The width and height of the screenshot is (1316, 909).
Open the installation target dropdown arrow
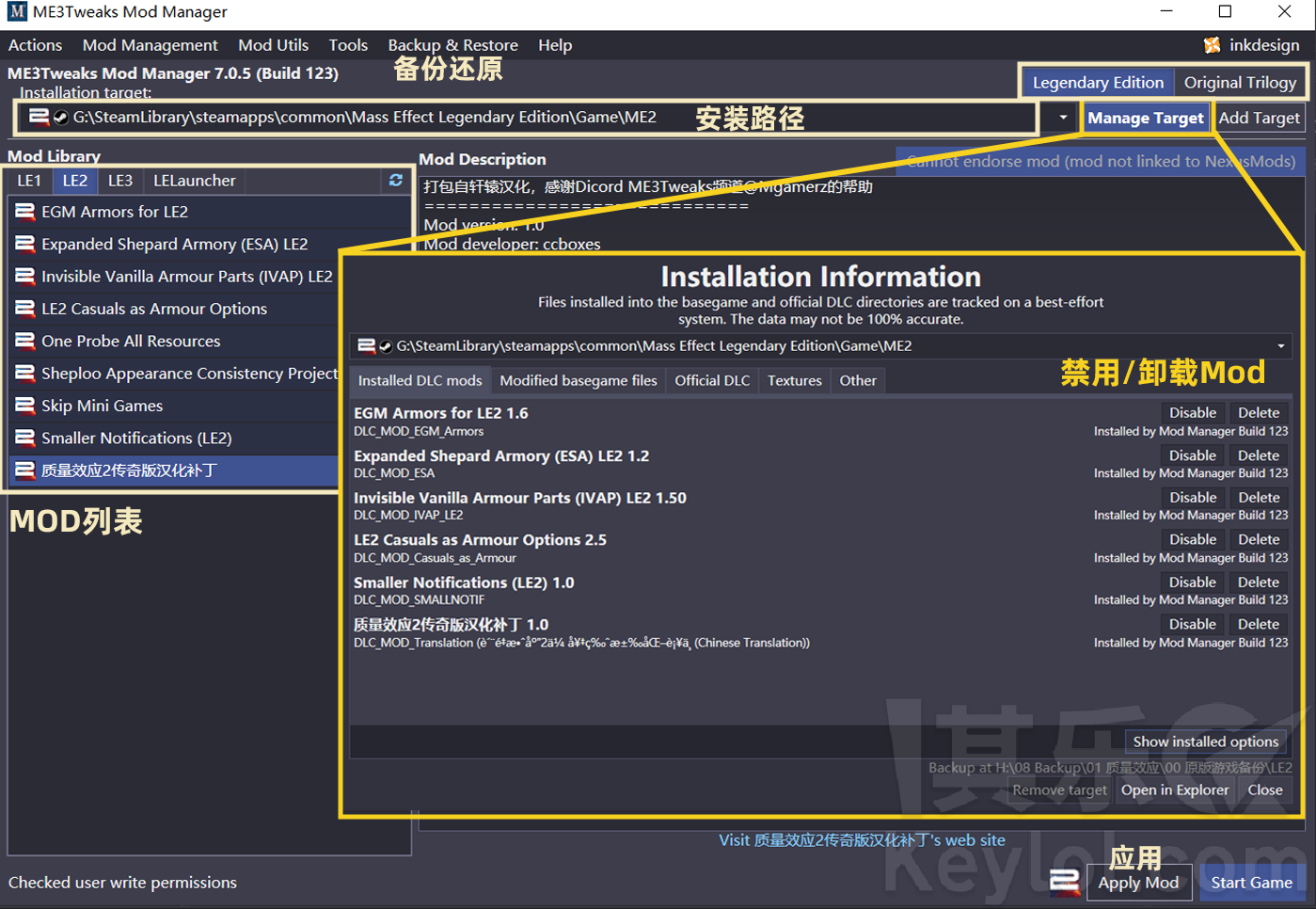(x=1063, y=118)
